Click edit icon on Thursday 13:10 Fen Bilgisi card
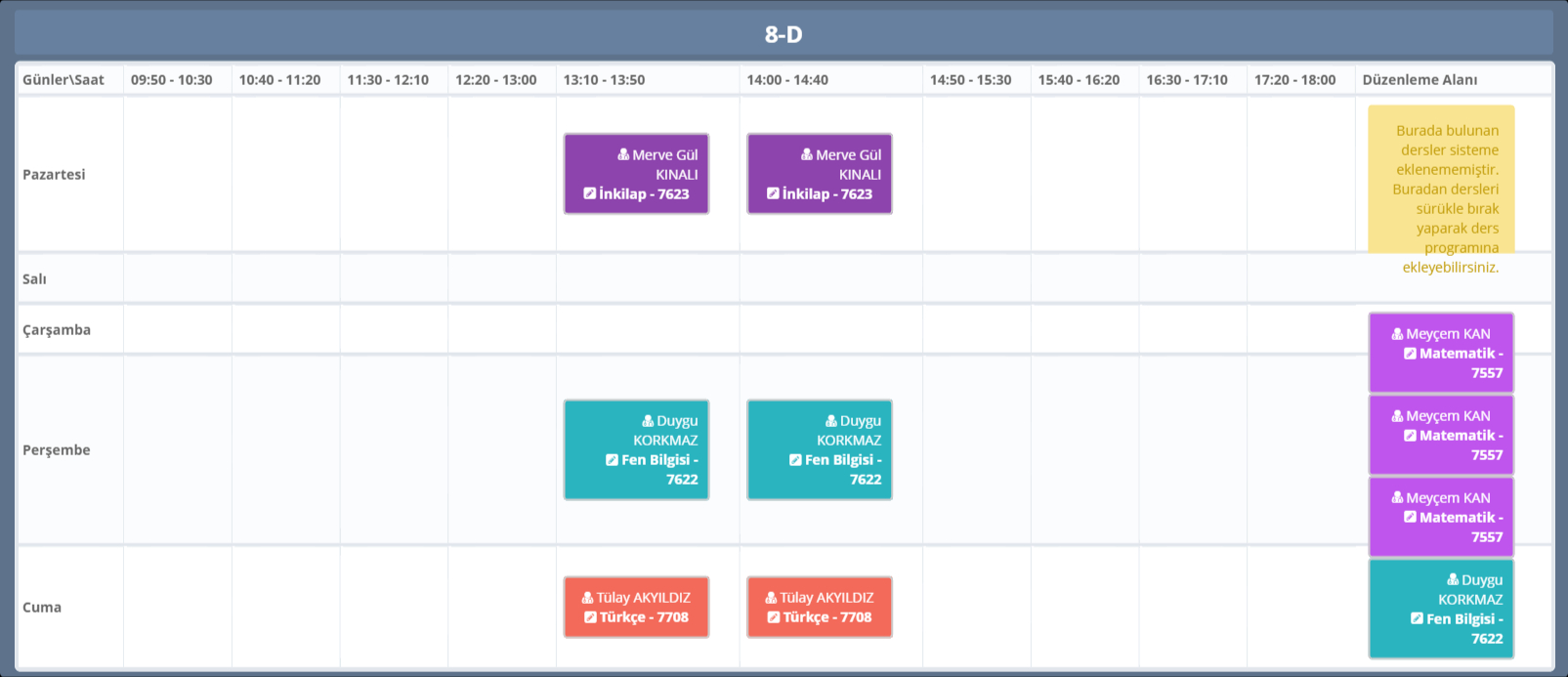 point(612,459)
